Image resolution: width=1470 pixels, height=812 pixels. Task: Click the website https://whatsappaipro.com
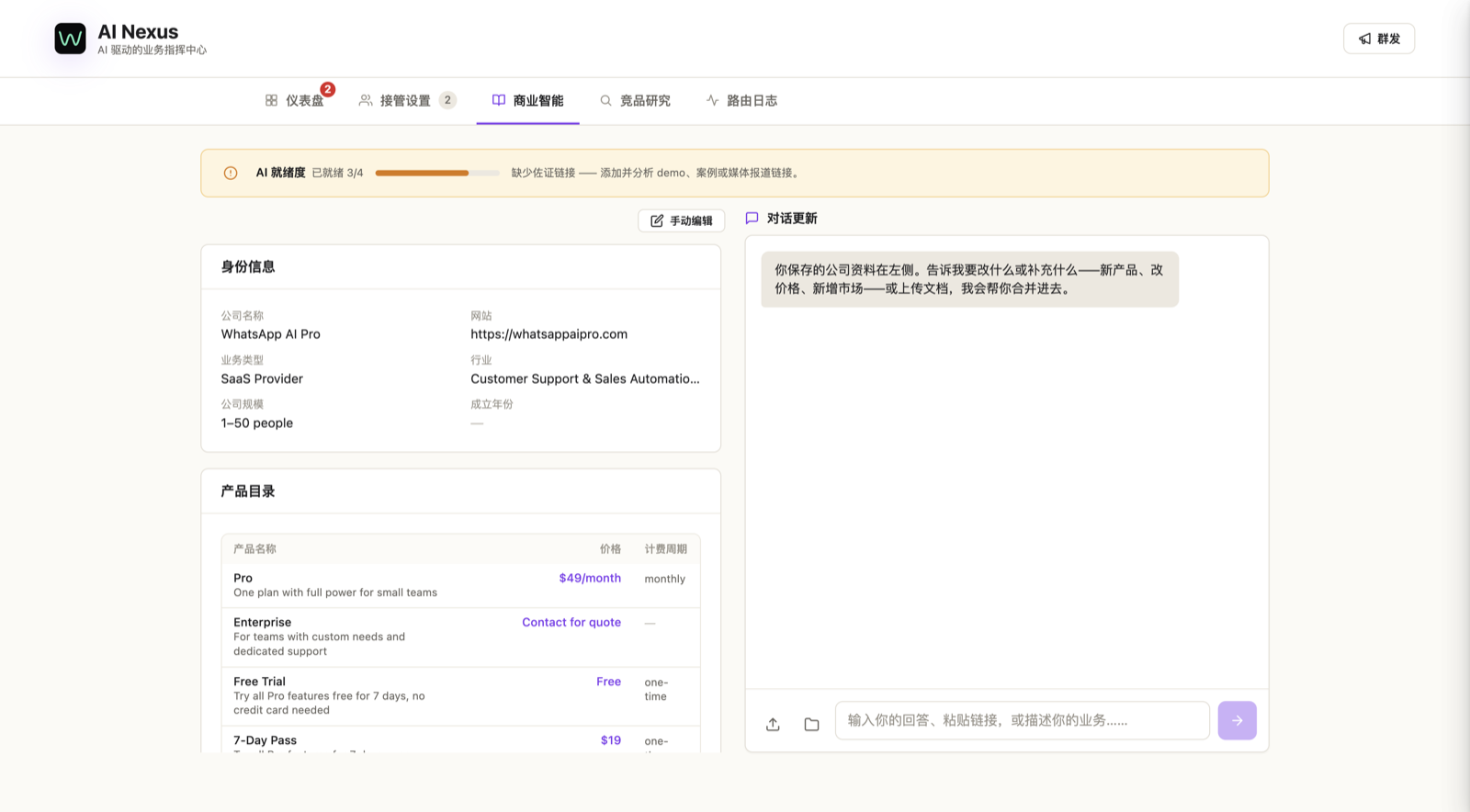tap(548, 334)
